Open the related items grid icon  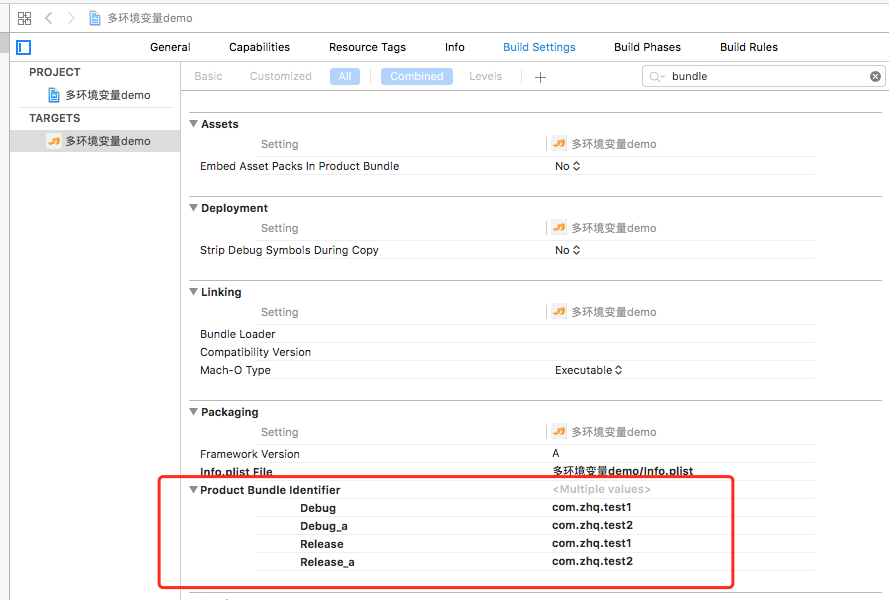[24, 18]
